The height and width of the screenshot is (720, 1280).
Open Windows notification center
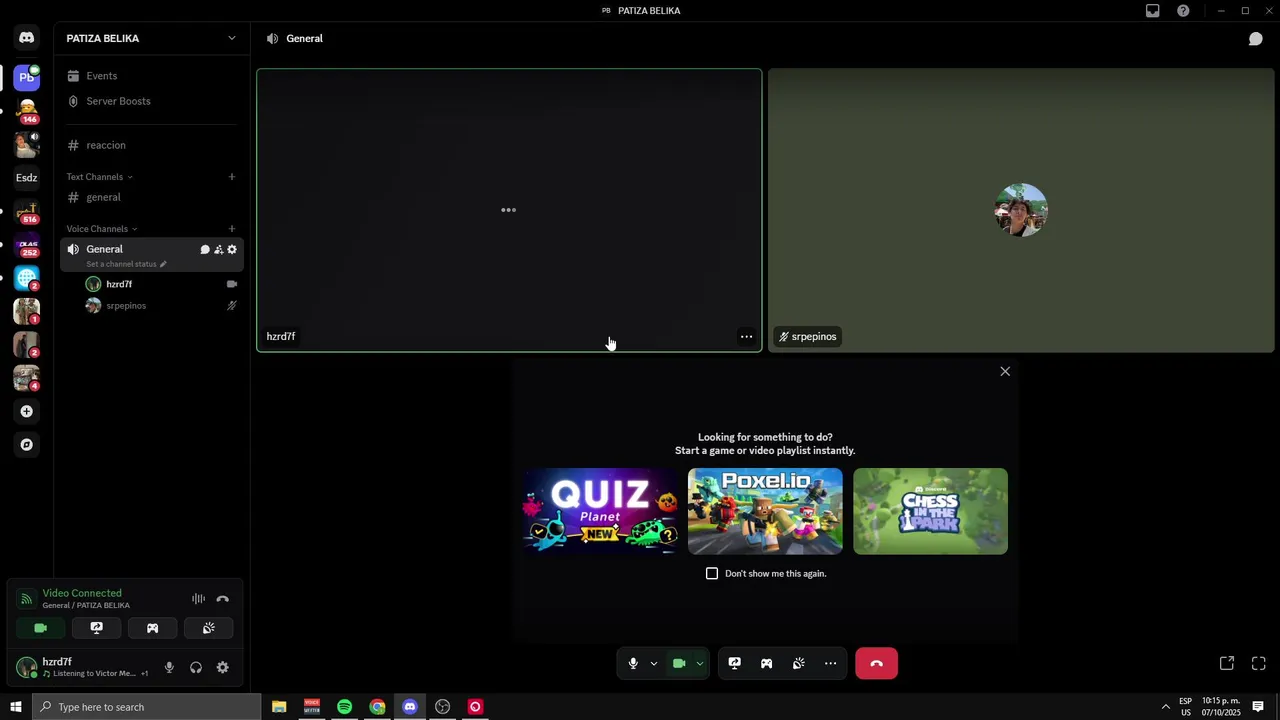tap(1258, 707)
